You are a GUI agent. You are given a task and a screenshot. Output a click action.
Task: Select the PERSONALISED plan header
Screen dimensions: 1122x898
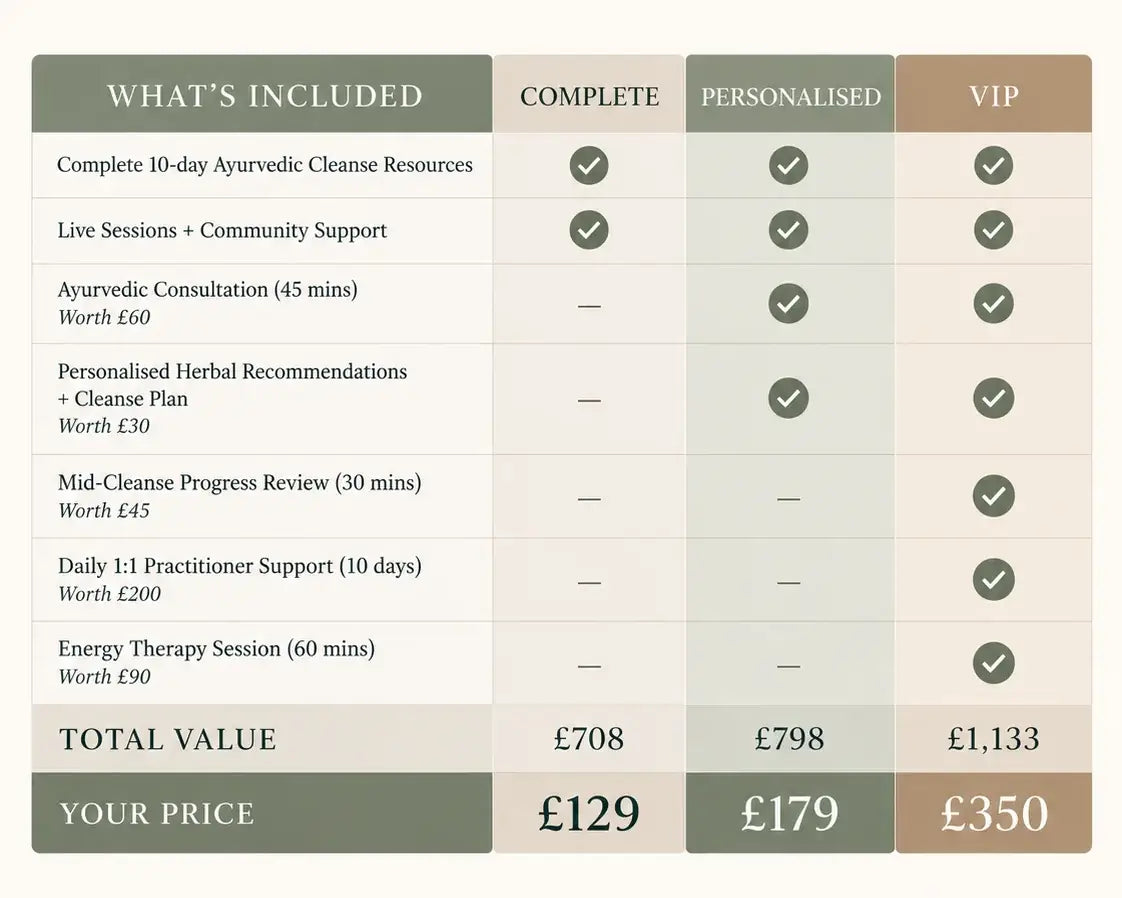click(790, 94)
